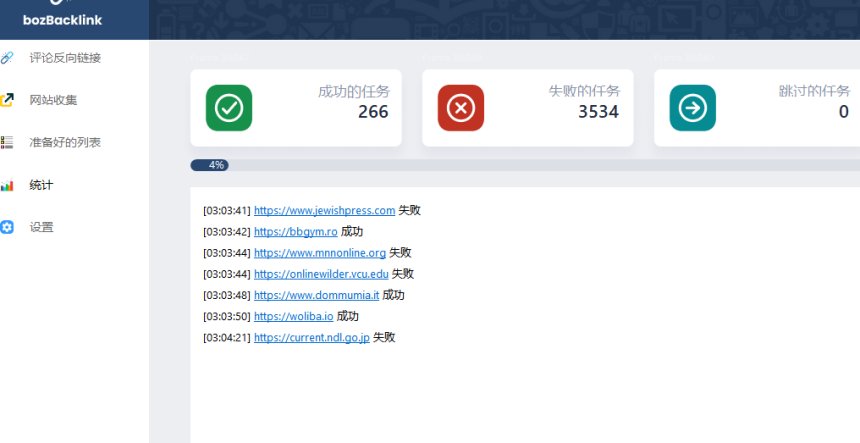Open the jewishpress.com link
Image resolution: width=860 pixels, height=443 pixels.
click(324, 211)
